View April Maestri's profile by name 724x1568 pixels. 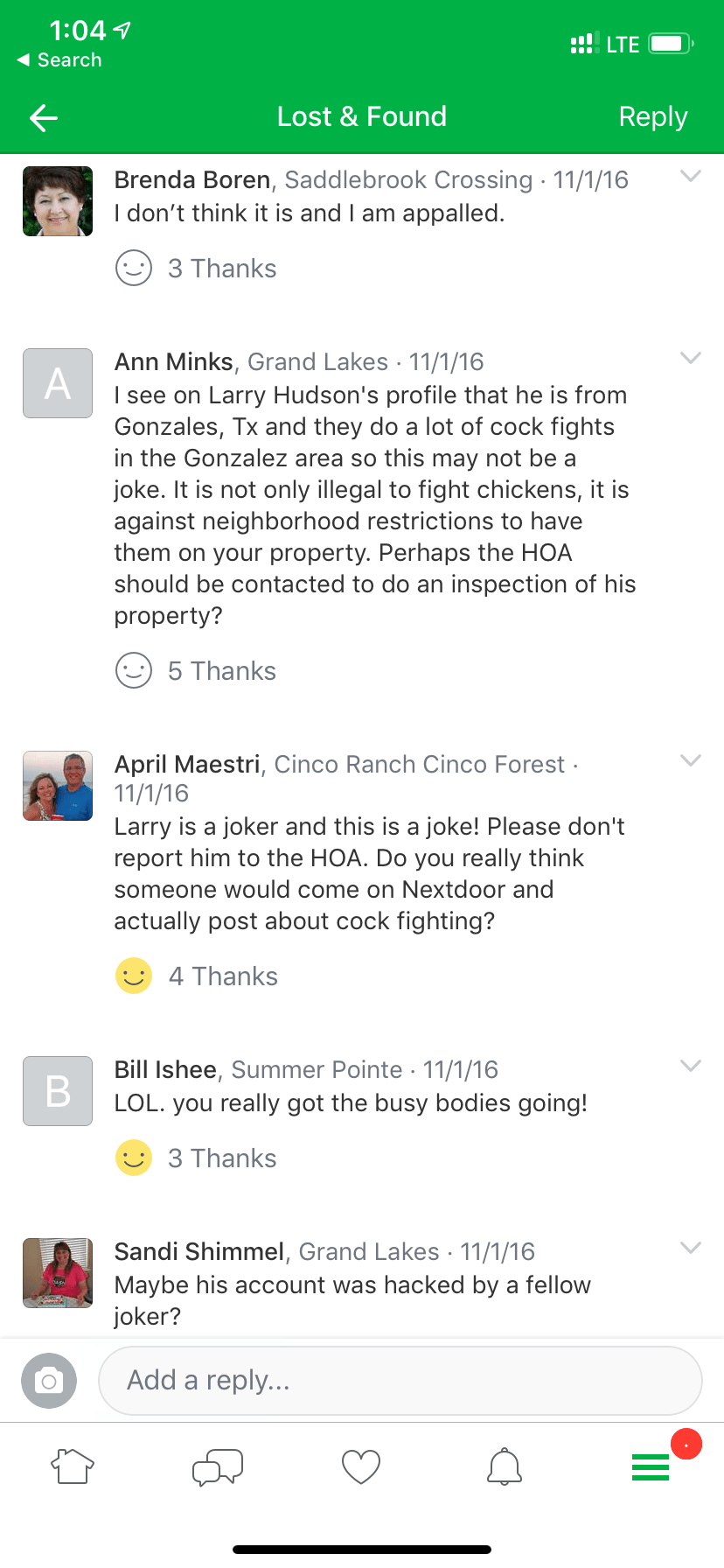point(187,764)
